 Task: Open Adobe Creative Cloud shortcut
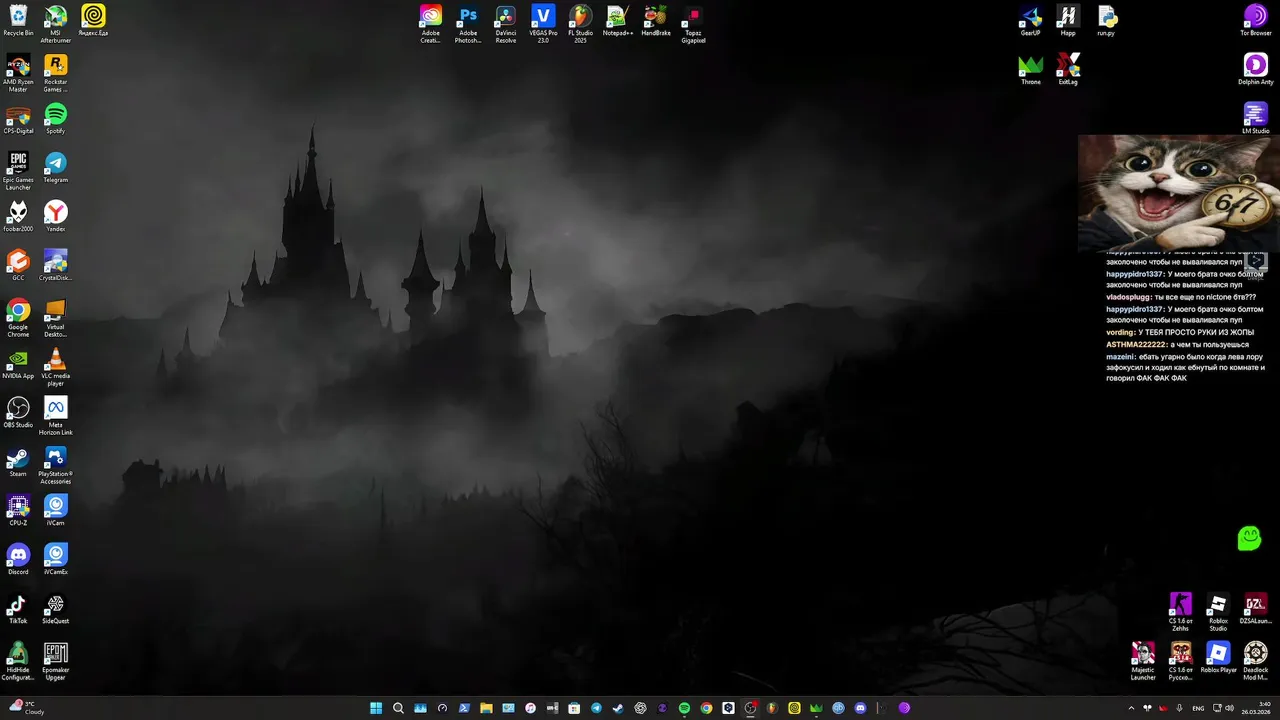(431, 24)
